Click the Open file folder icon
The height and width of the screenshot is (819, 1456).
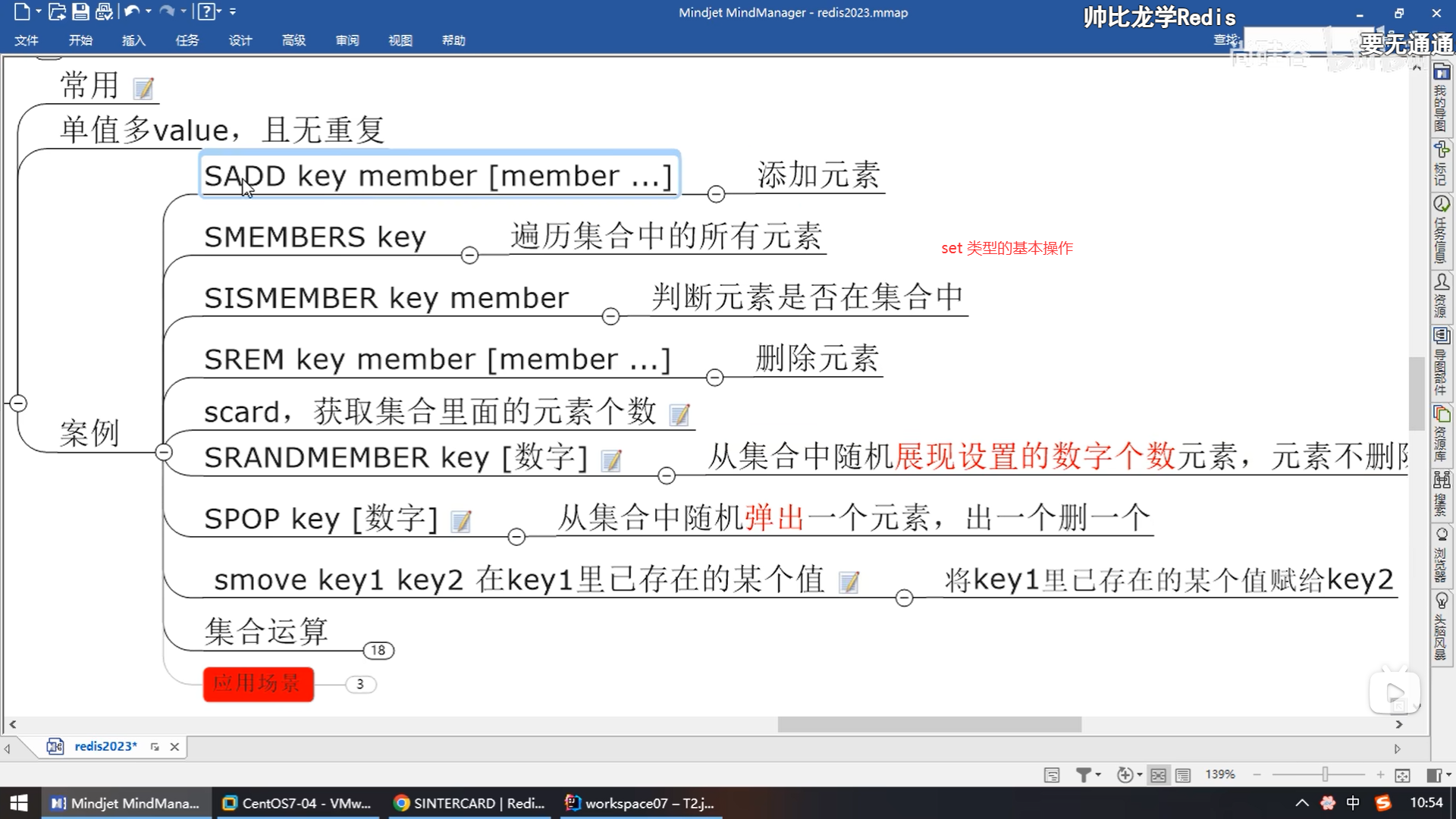coord(57,12)
